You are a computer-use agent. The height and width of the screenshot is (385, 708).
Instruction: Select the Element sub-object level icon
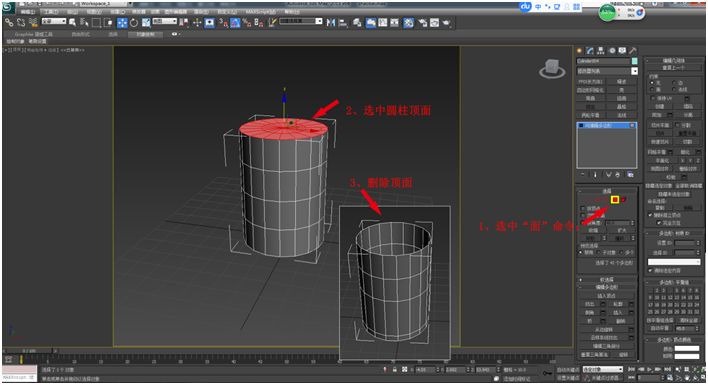coord(624,199)
